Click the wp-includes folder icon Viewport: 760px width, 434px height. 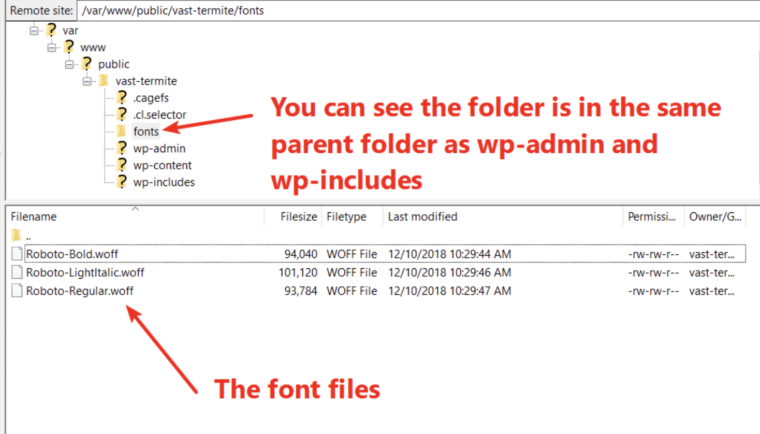coord(122,182)
